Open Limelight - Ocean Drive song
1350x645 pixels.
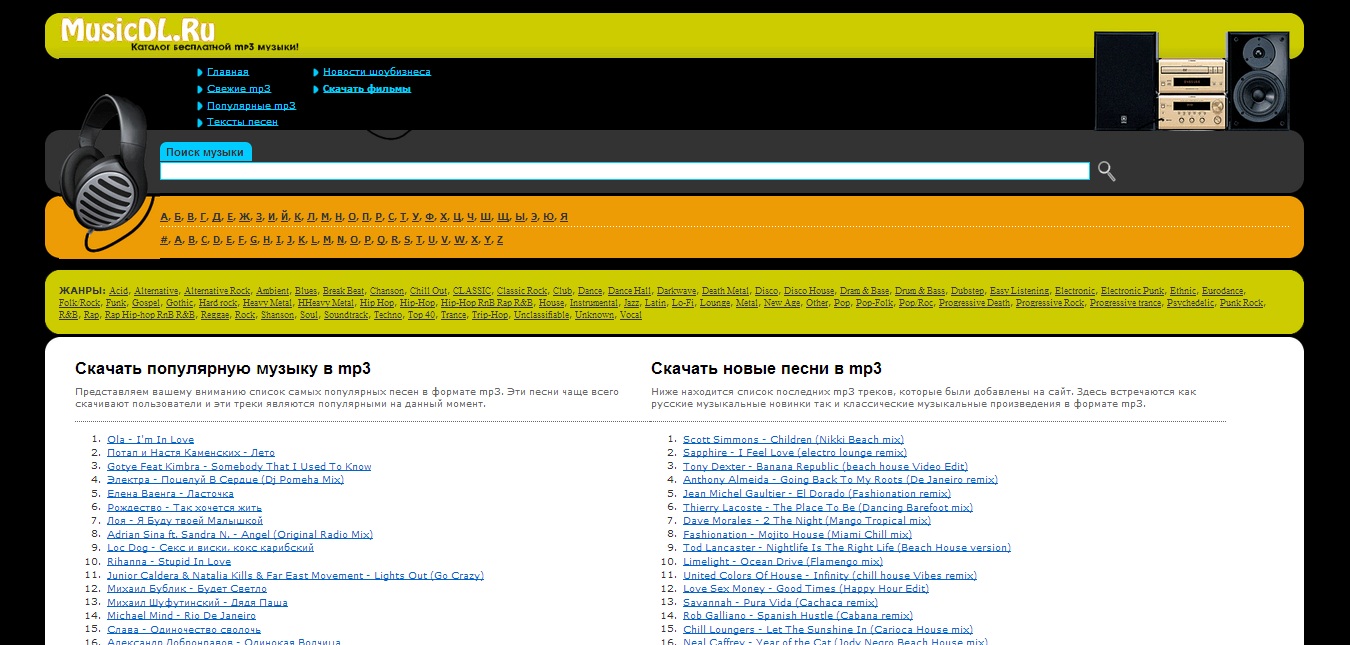pyautogui.click(x=783, y=561)
